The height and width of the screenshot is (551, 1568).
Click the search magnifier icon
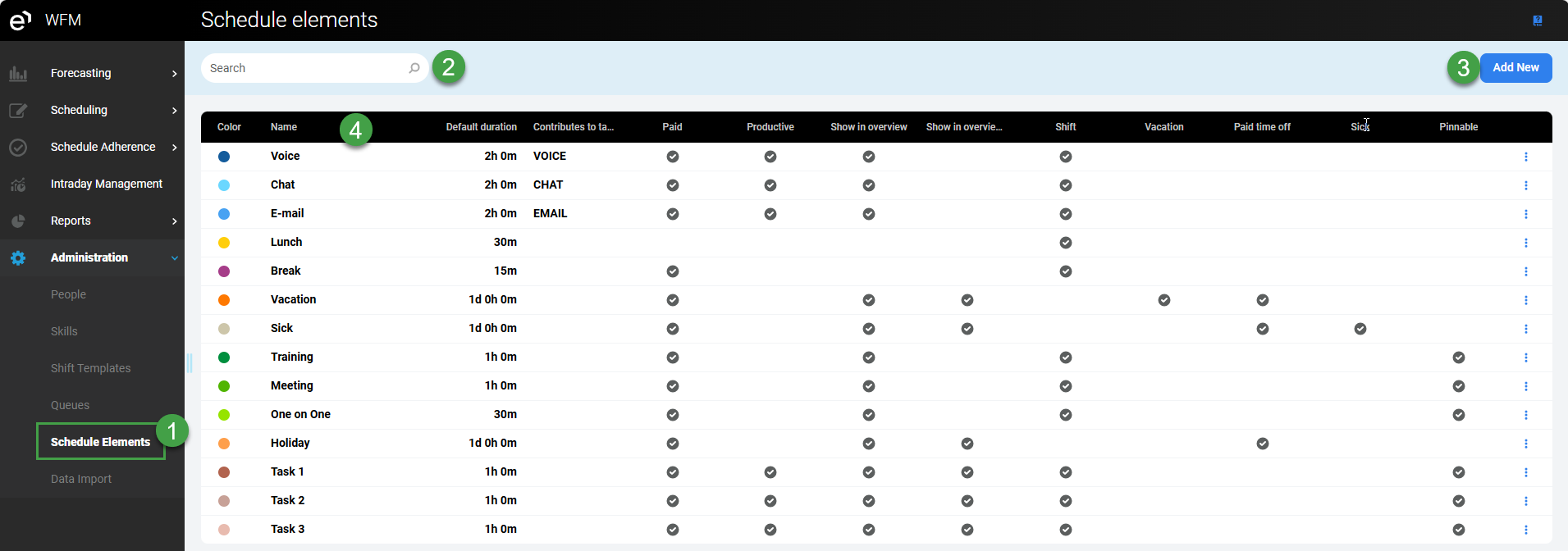pos(414,68)
